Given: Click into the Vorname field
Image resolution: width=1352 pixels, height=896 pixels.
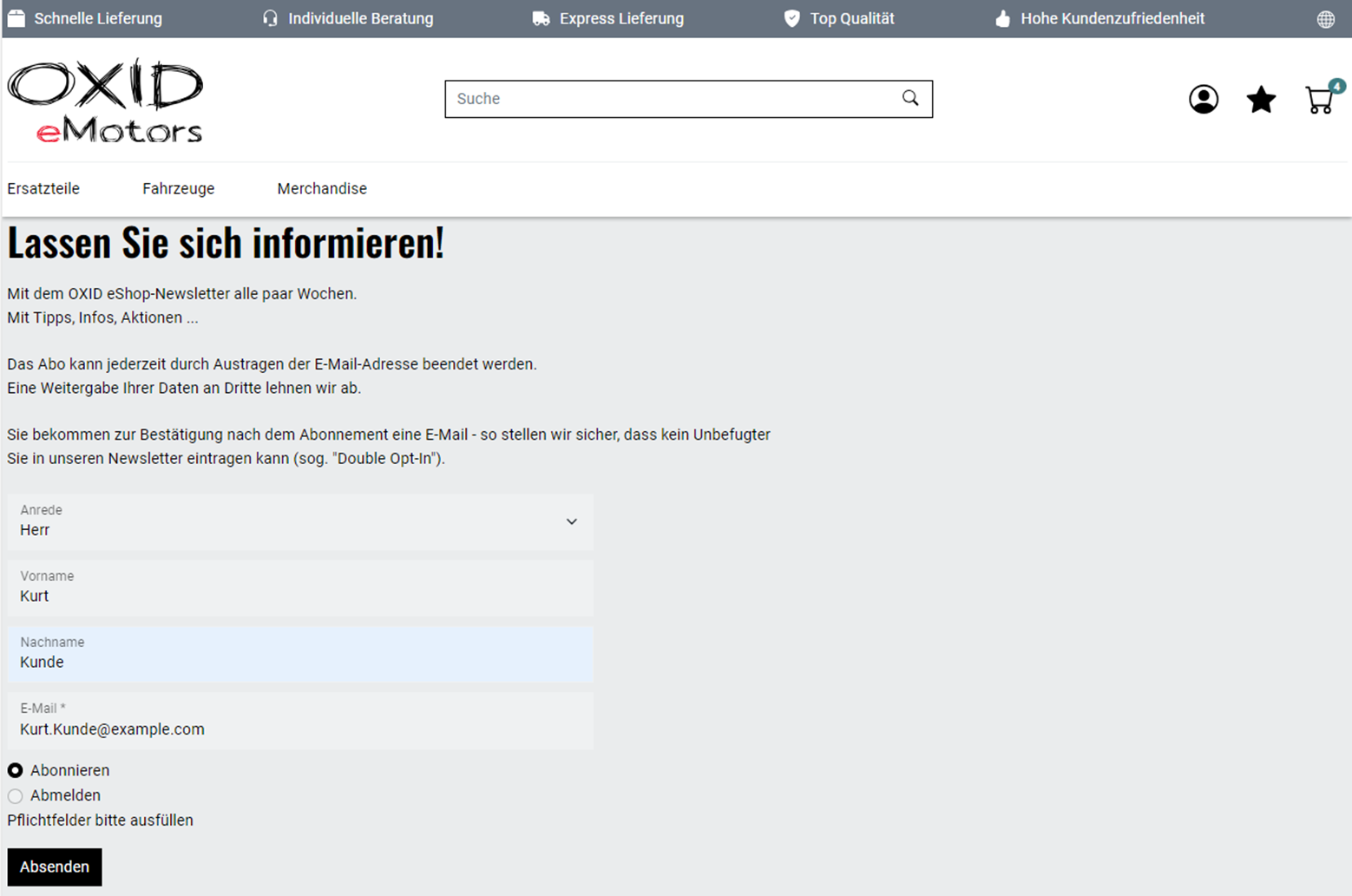Looking at the screenshot, I should pyautogui.click(x=300, y=587).
